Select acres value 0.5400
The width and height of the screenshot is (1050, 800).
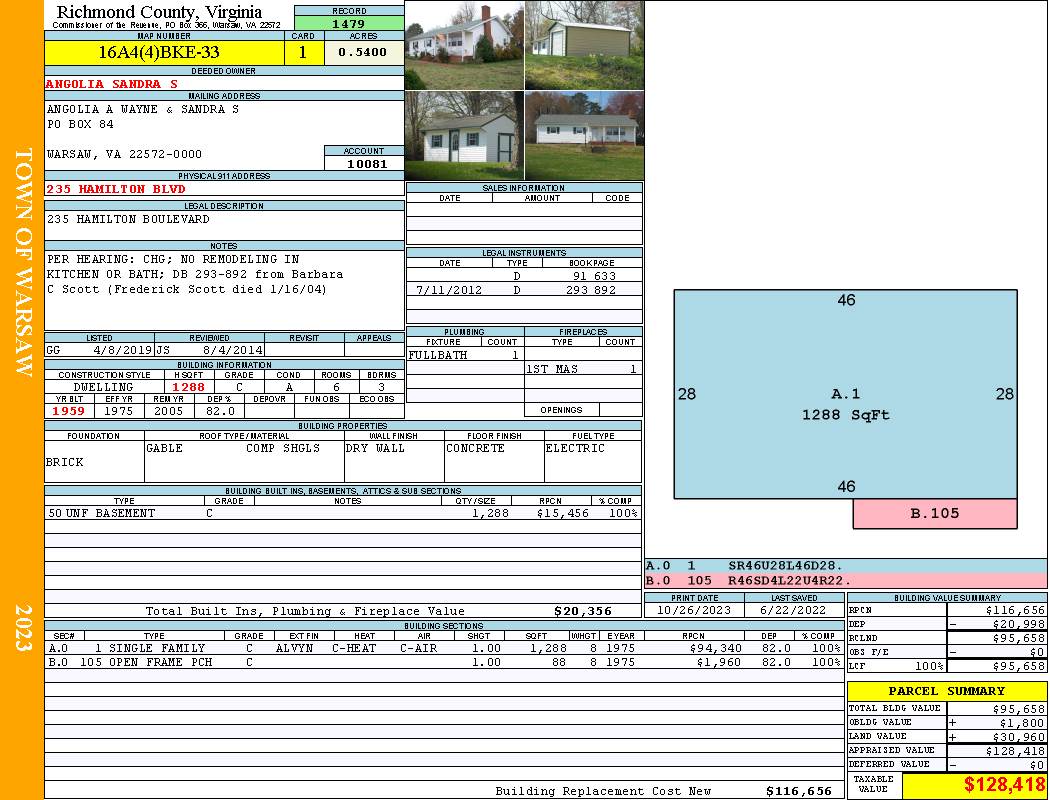[362, 52]
